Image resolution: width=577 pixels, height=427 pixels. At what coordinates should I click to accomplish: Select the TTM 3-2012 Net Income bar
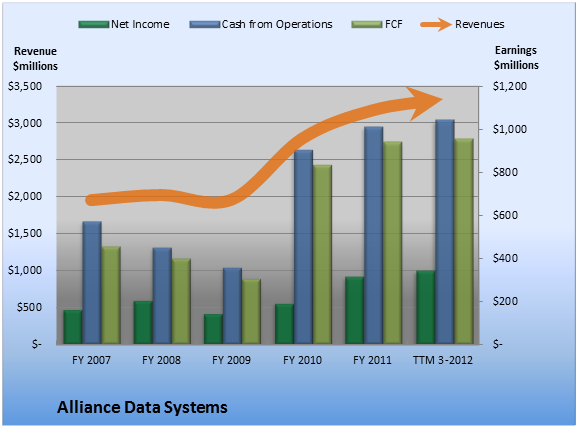click(426, 307)
